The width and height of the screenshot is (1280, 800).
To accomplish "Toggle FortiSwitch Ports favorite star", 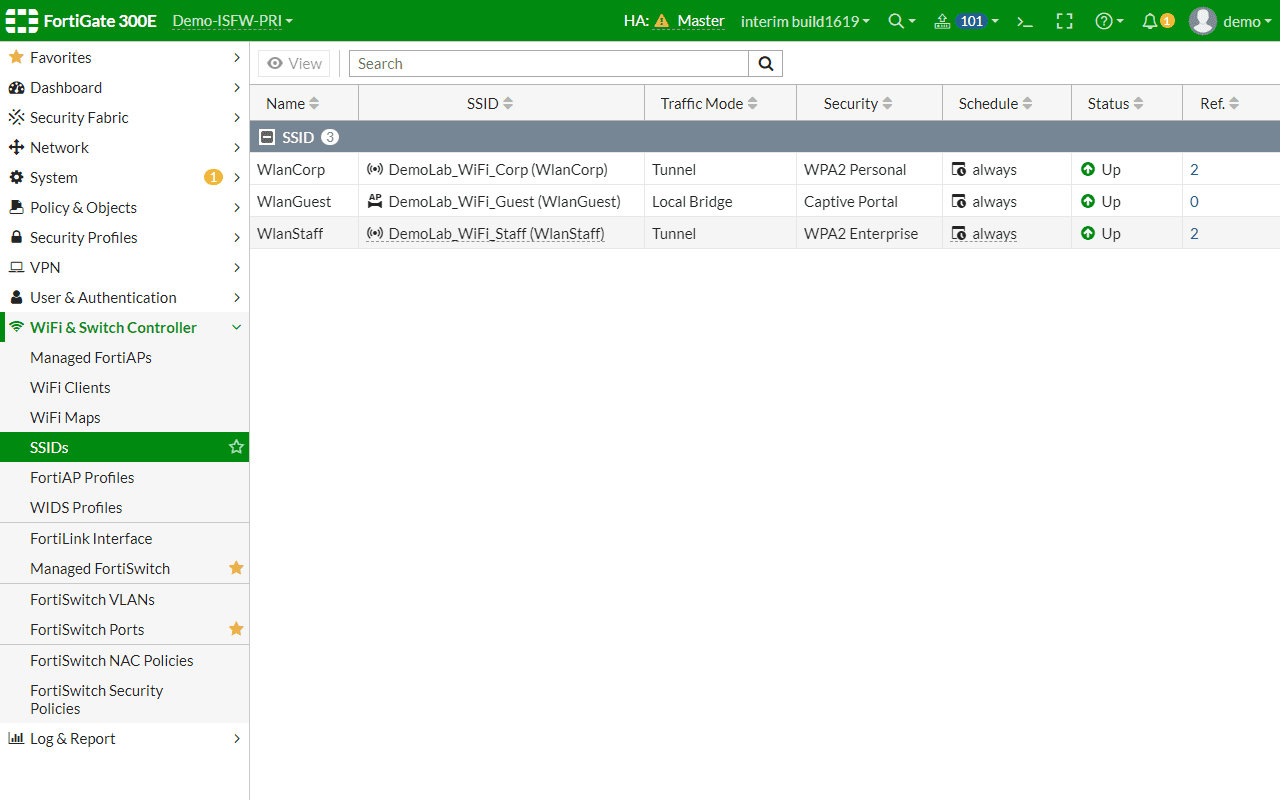I will click(236, 629).
